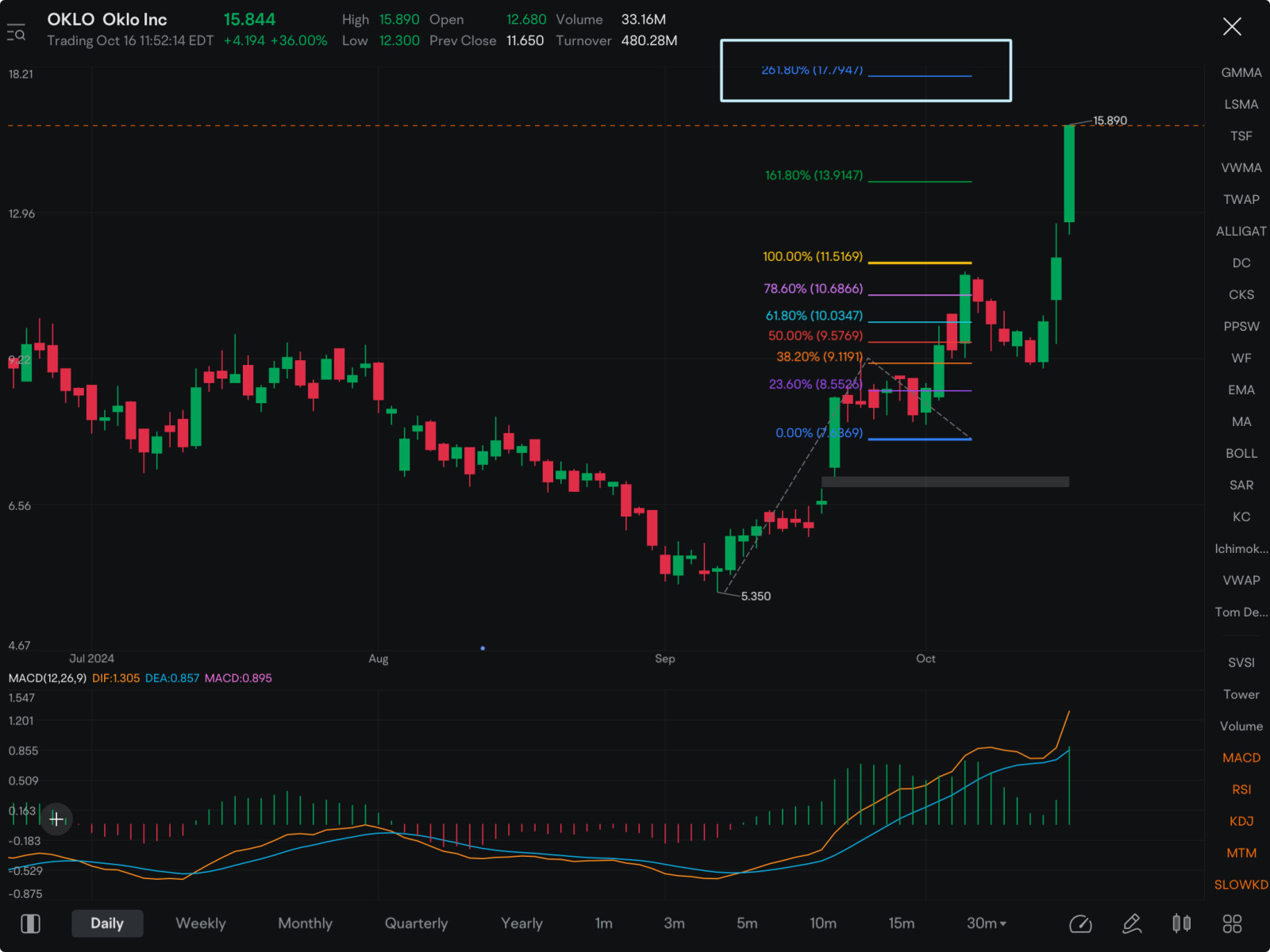Select the 100.00% (11.5169) Fibonacci level
Screen dimensions: 1270x952
click(813, 256)
